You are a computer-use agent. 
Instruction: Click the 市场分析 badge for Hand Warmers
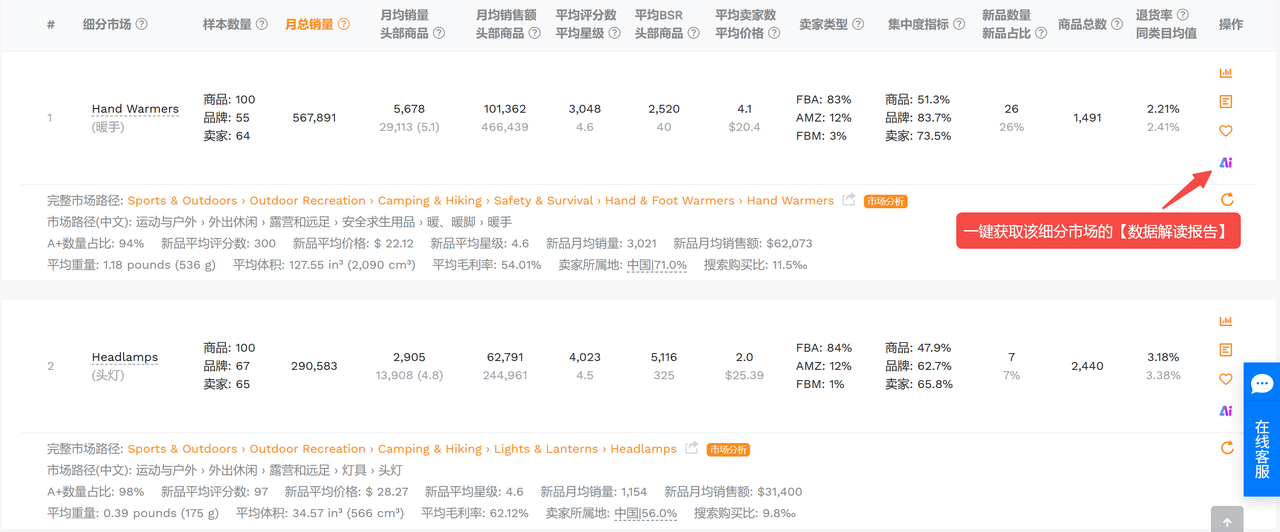[885, 201]
